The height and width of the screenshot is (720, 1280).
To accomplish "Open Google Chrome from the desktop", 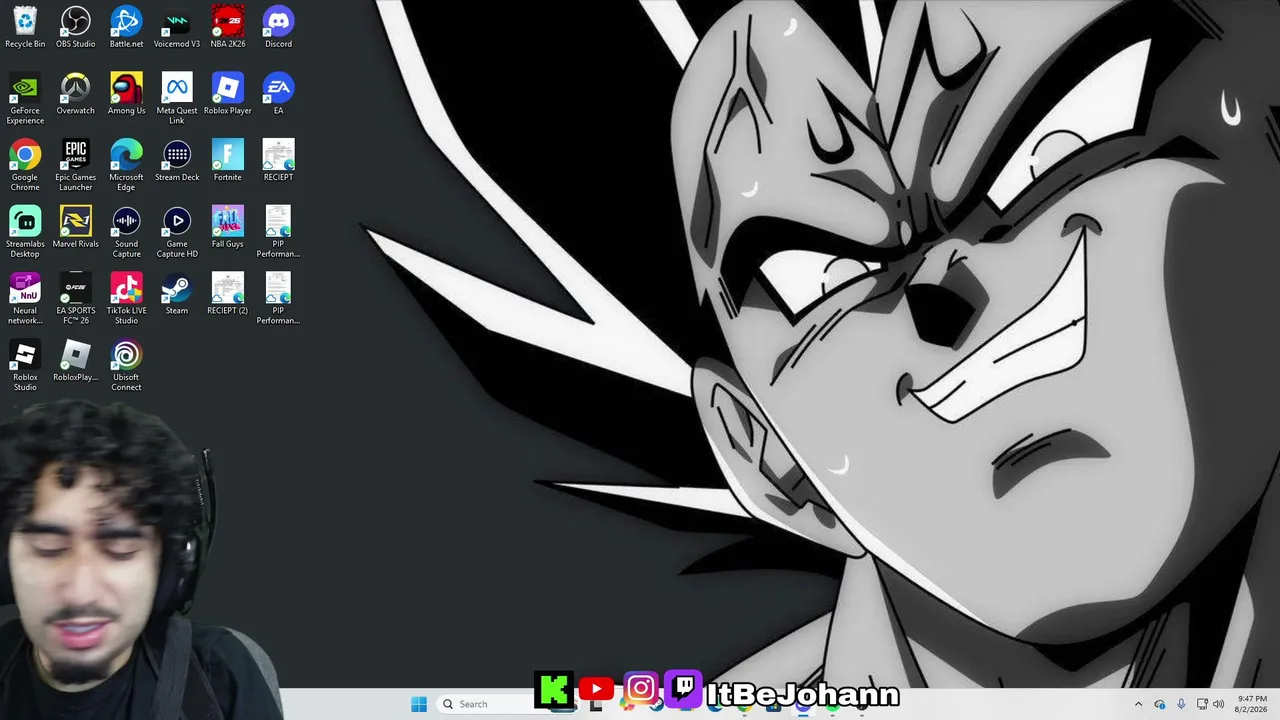I will [25, 166].
